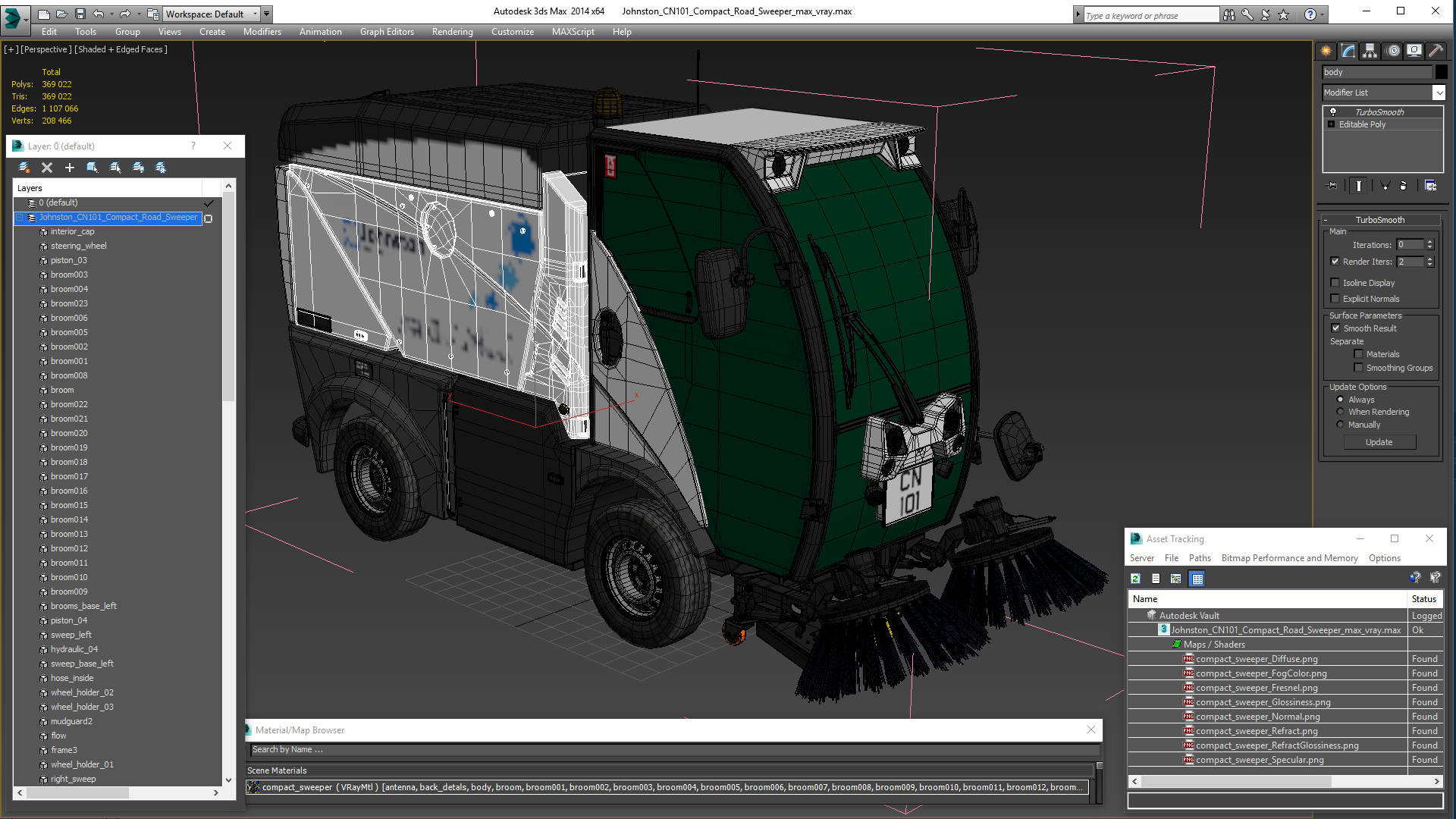Click the New Scene icon
The width and height of the screenshot is (1456, 819).
(43, 14)
